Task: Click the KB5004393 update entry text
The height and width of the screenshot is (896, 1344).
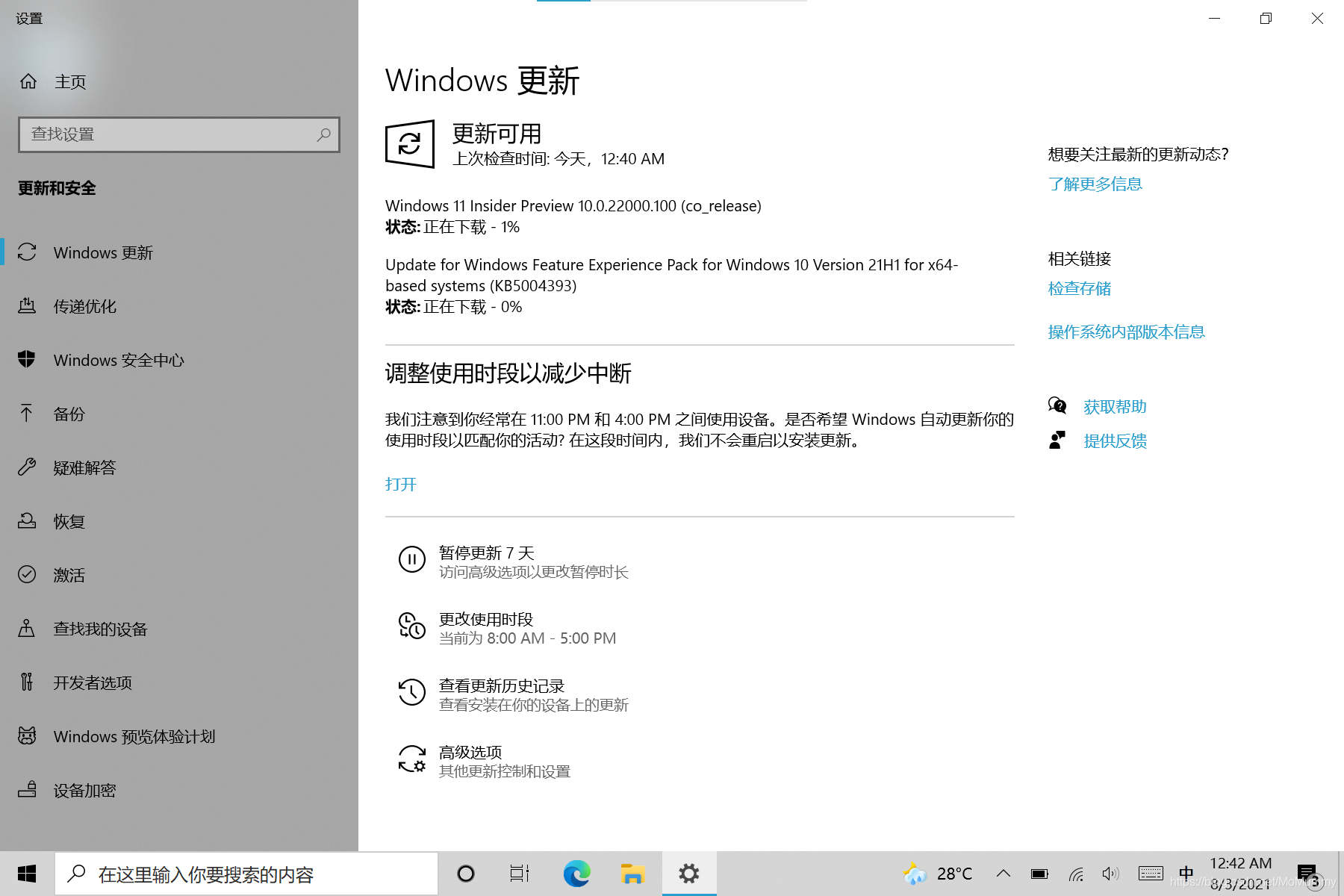Action: (x=672, y=276)
